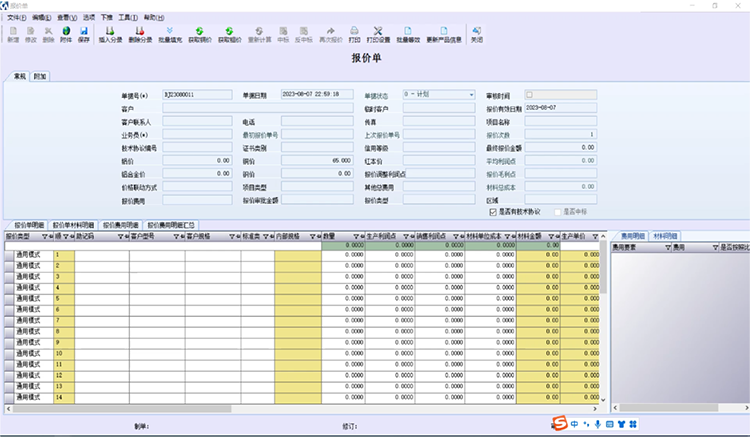
Task: Click the Sogou S input method logo
Action: click(560, 424)
